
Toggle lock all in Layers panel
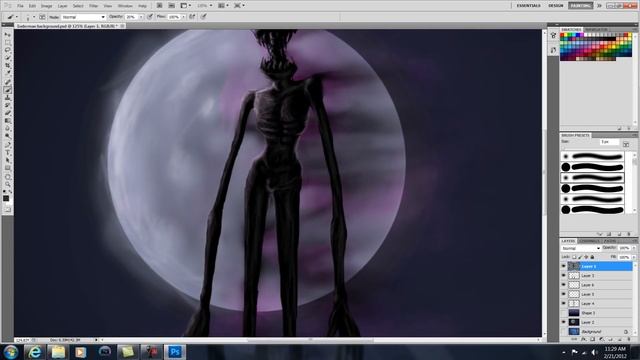click(x=592, y=257)
